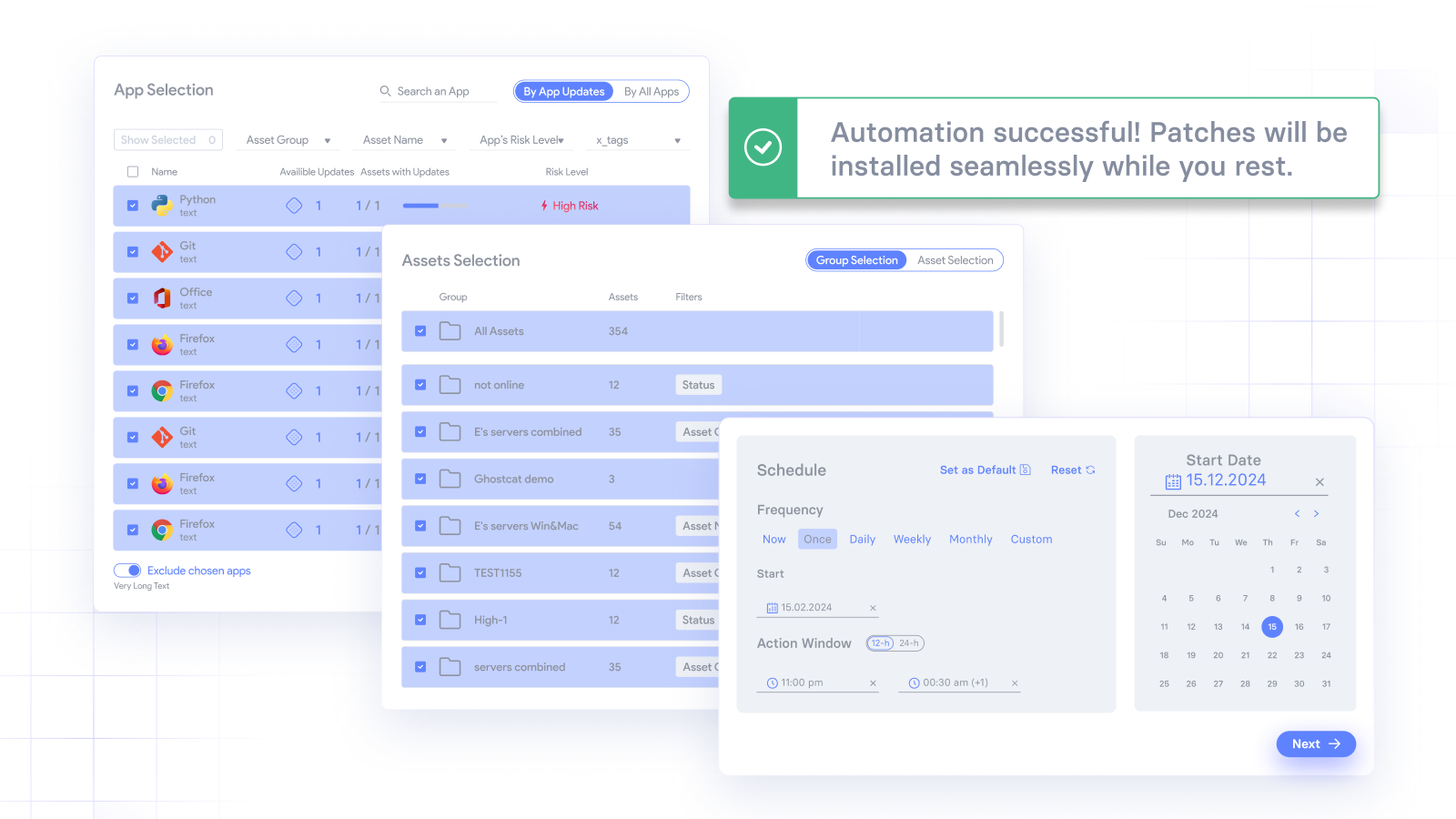Select the Group Selection tab
Image resolution: width=1456 pixels, height=819 pixels.
click(x=857, y=260)
